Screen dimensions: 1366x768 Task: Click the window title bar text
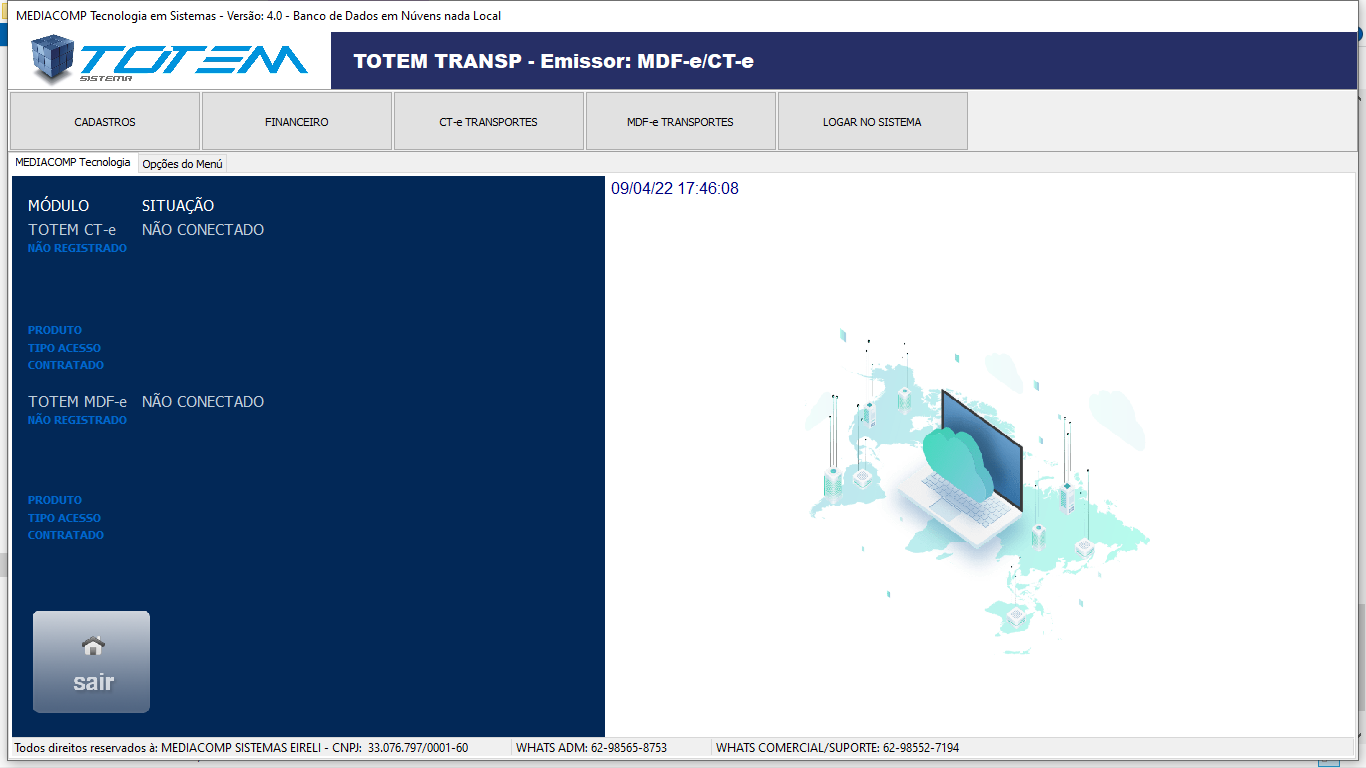pos(259,16)
